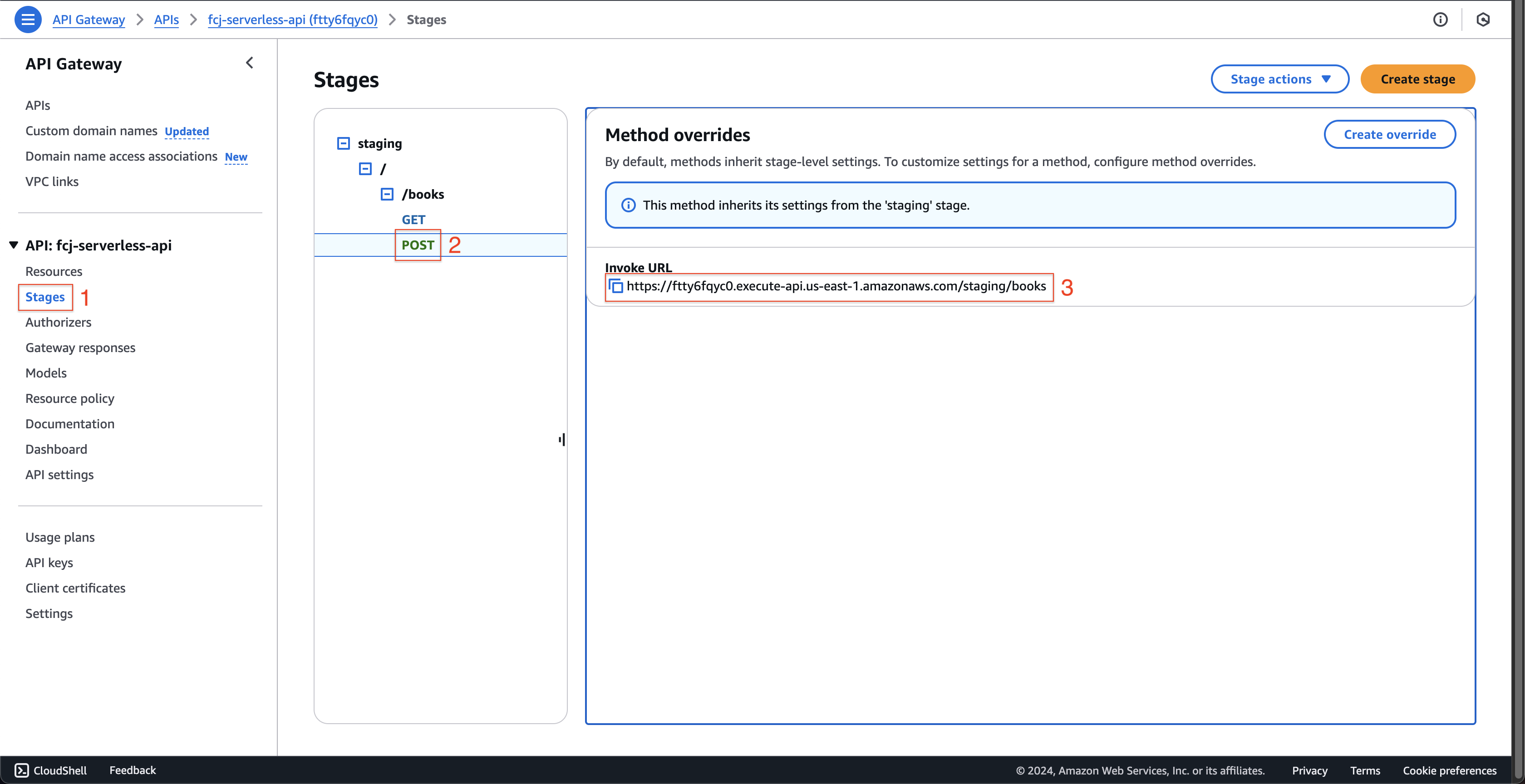
Task: Click the POST method under /books
Action: coord(417,244)
